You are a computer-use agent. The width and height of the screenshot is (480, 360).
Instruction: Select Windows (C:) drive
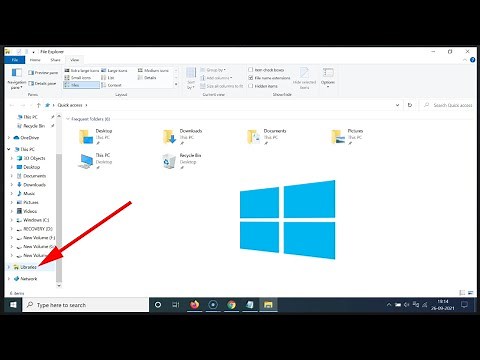click(33, 220)
